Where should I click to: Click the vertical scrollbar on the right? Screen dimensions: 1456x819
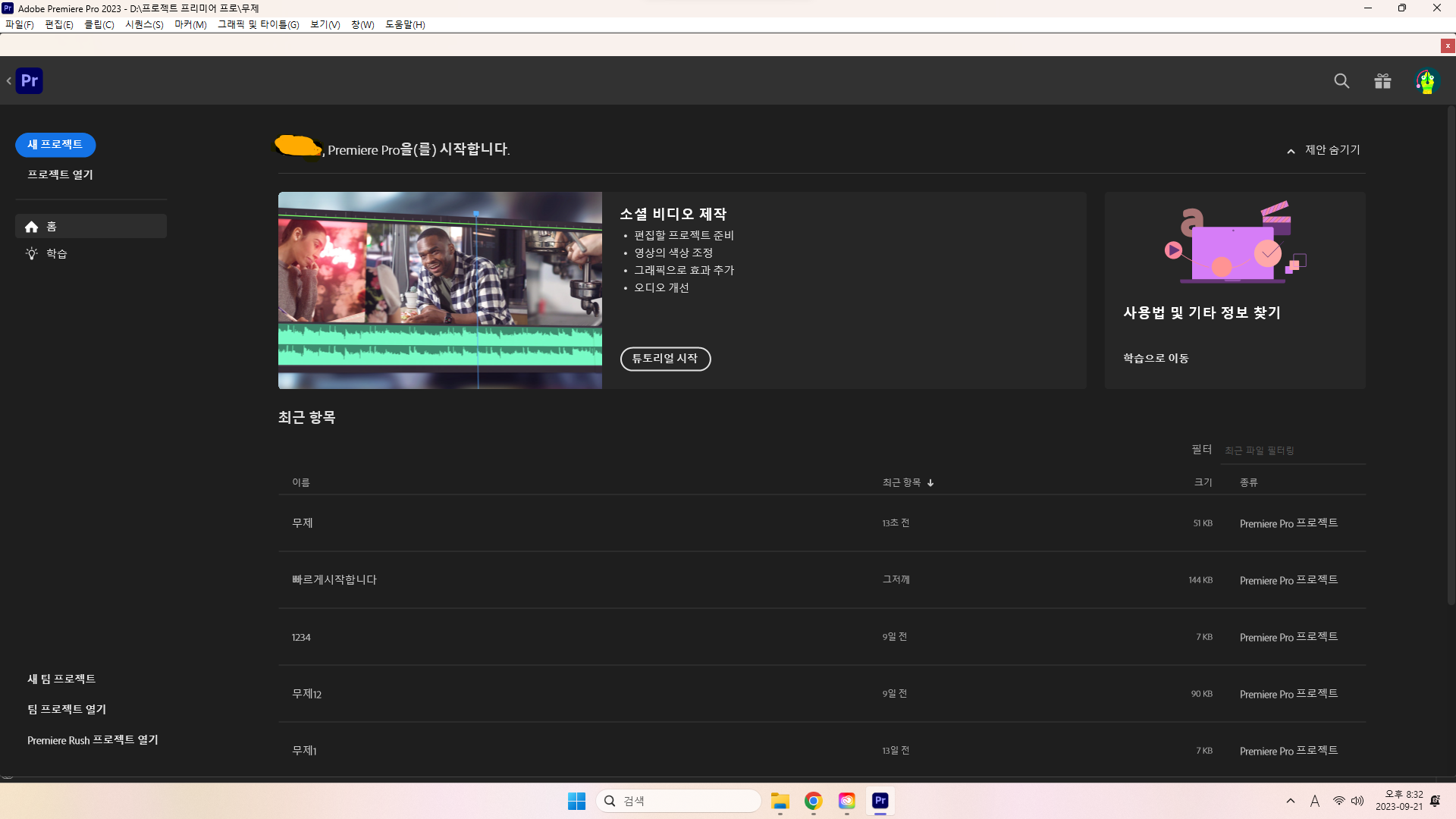point(1451,356)
